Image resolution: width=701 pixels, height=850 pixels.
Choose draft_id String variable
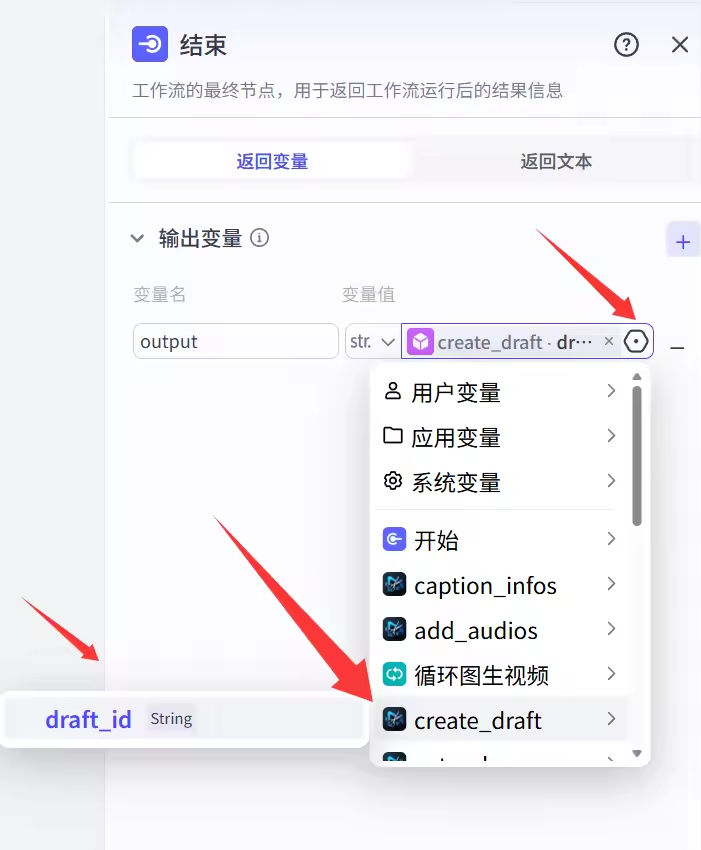(88, 720)
